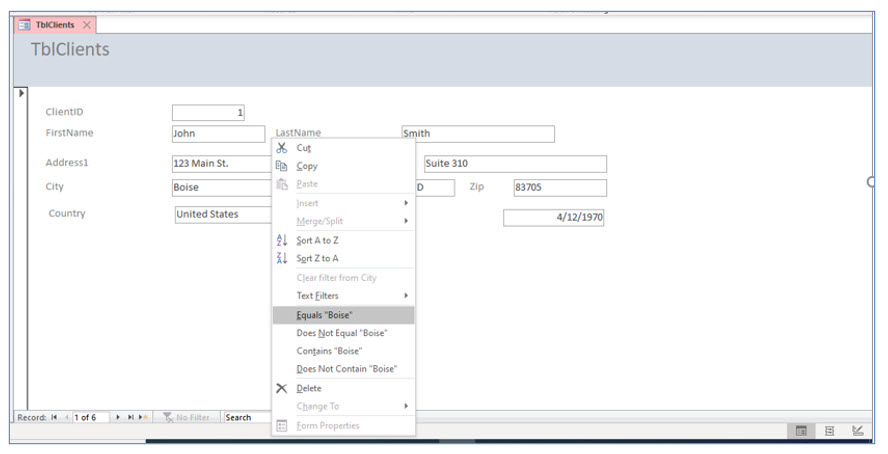Click the scissors icon beside Cut

tap(281, 148)
